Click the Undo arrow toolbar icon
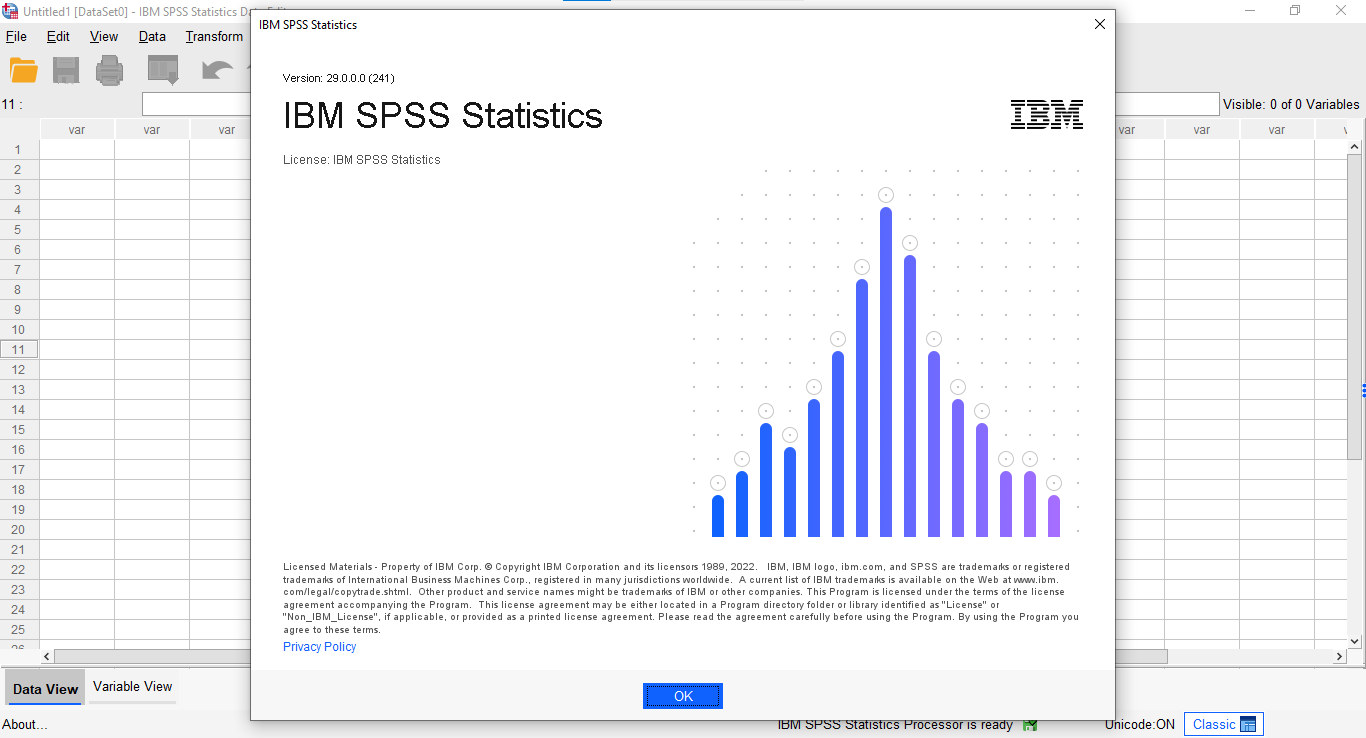 tap(217, 70)
